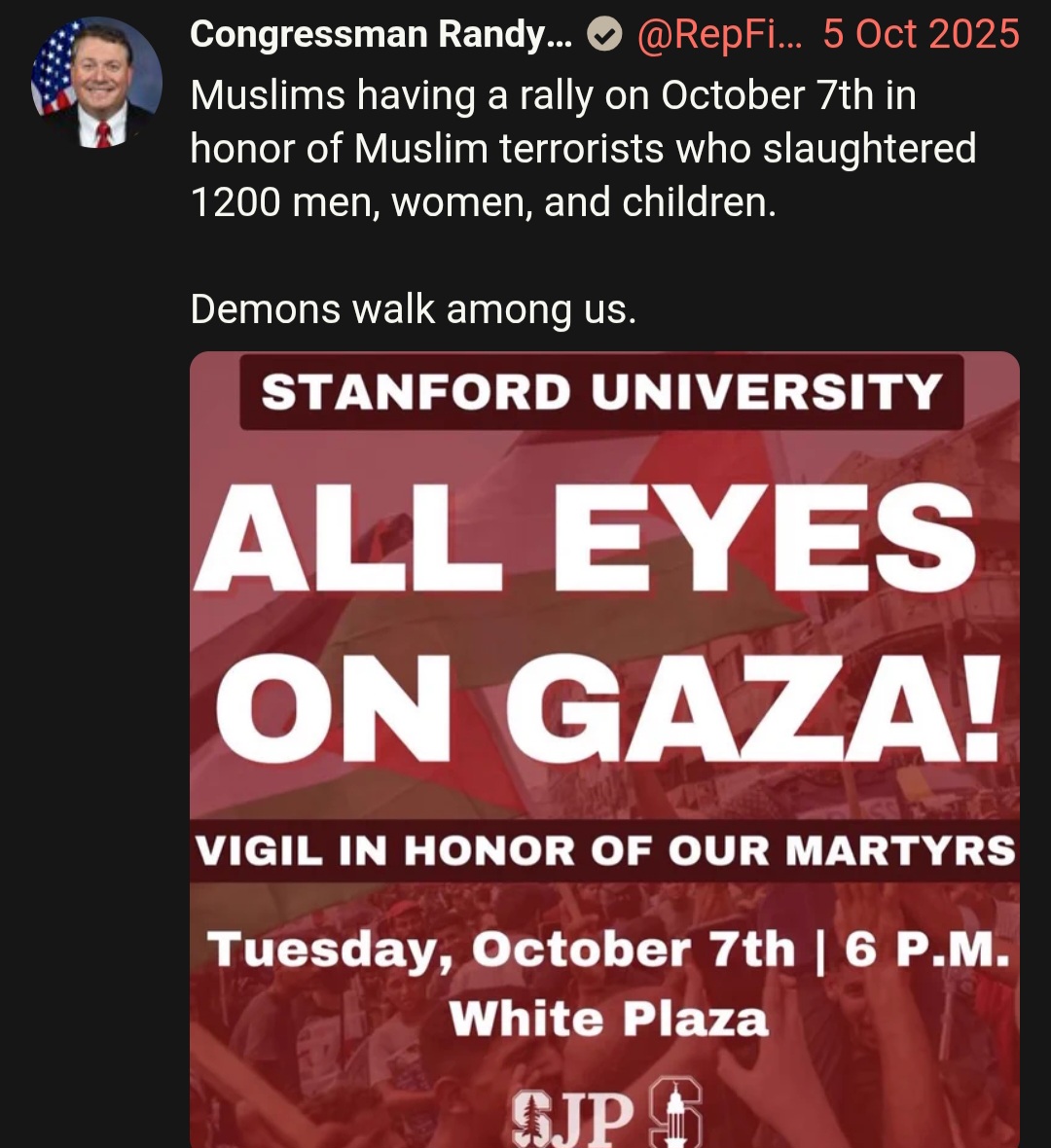Click the Tuesday, October 7th date line
The width and height of the screenshot is (1051, 1148).
[502, 951]
